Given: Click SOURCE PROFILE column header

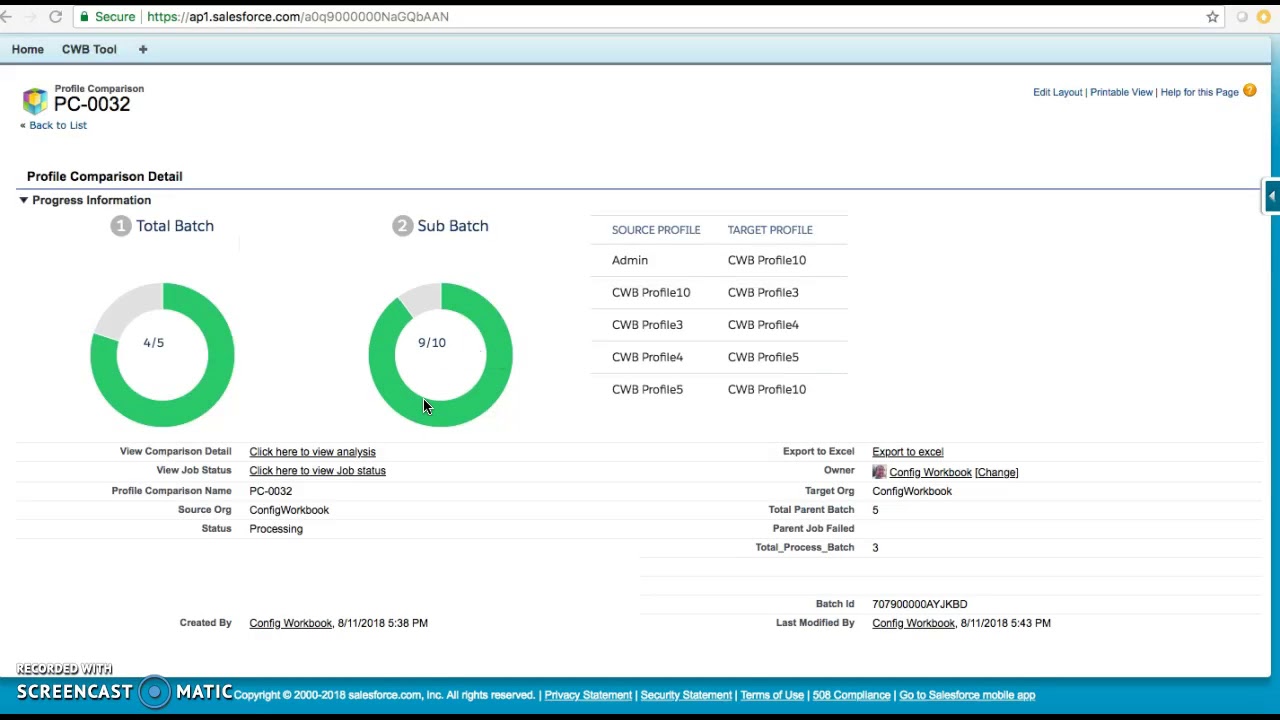Looking at the screenshot, I should point(656,230).
